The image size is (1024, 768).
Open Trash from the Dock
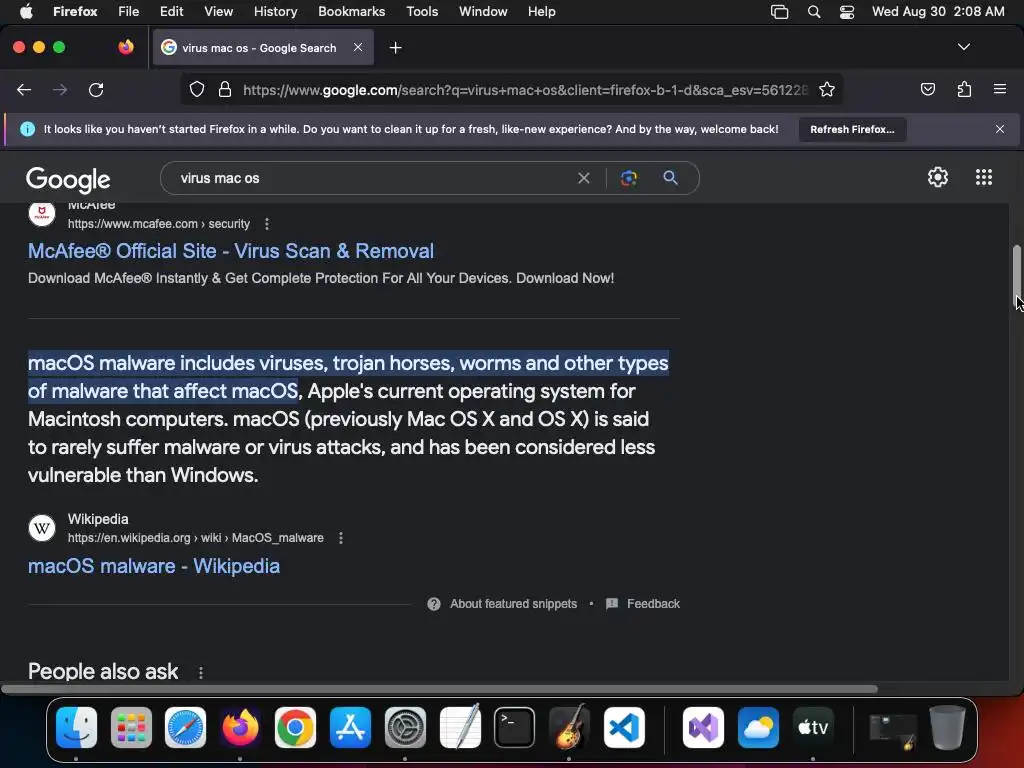[947, 728]
